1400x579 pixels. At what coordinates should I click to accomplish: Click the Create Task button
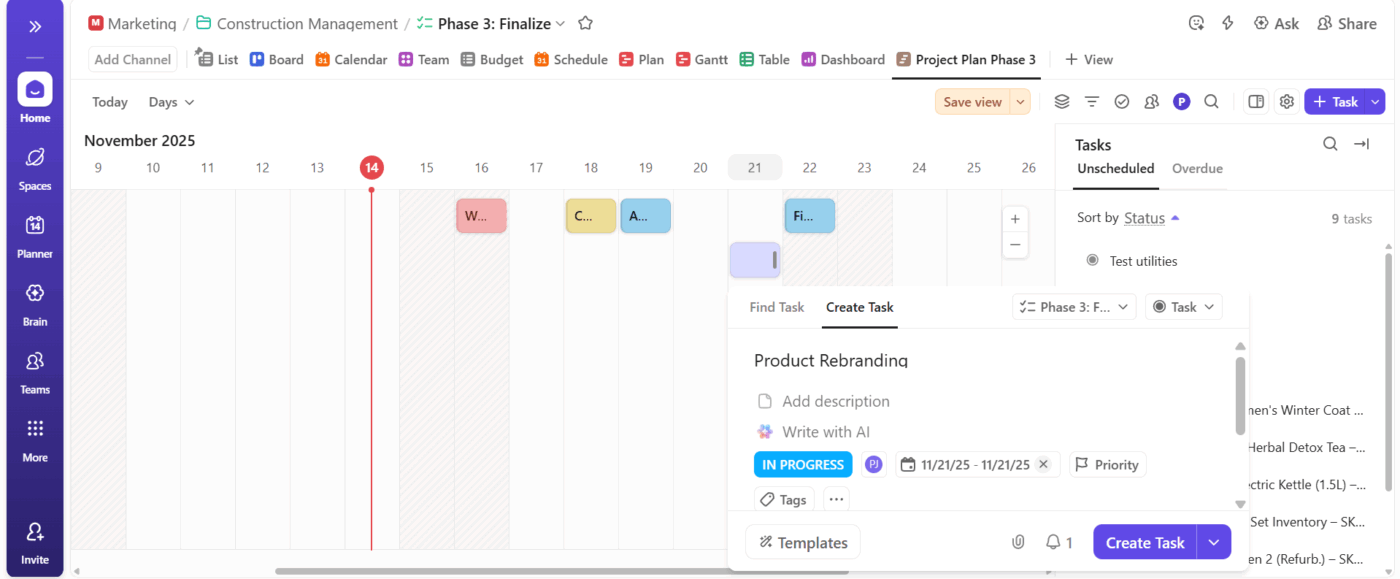point(1144,541)
